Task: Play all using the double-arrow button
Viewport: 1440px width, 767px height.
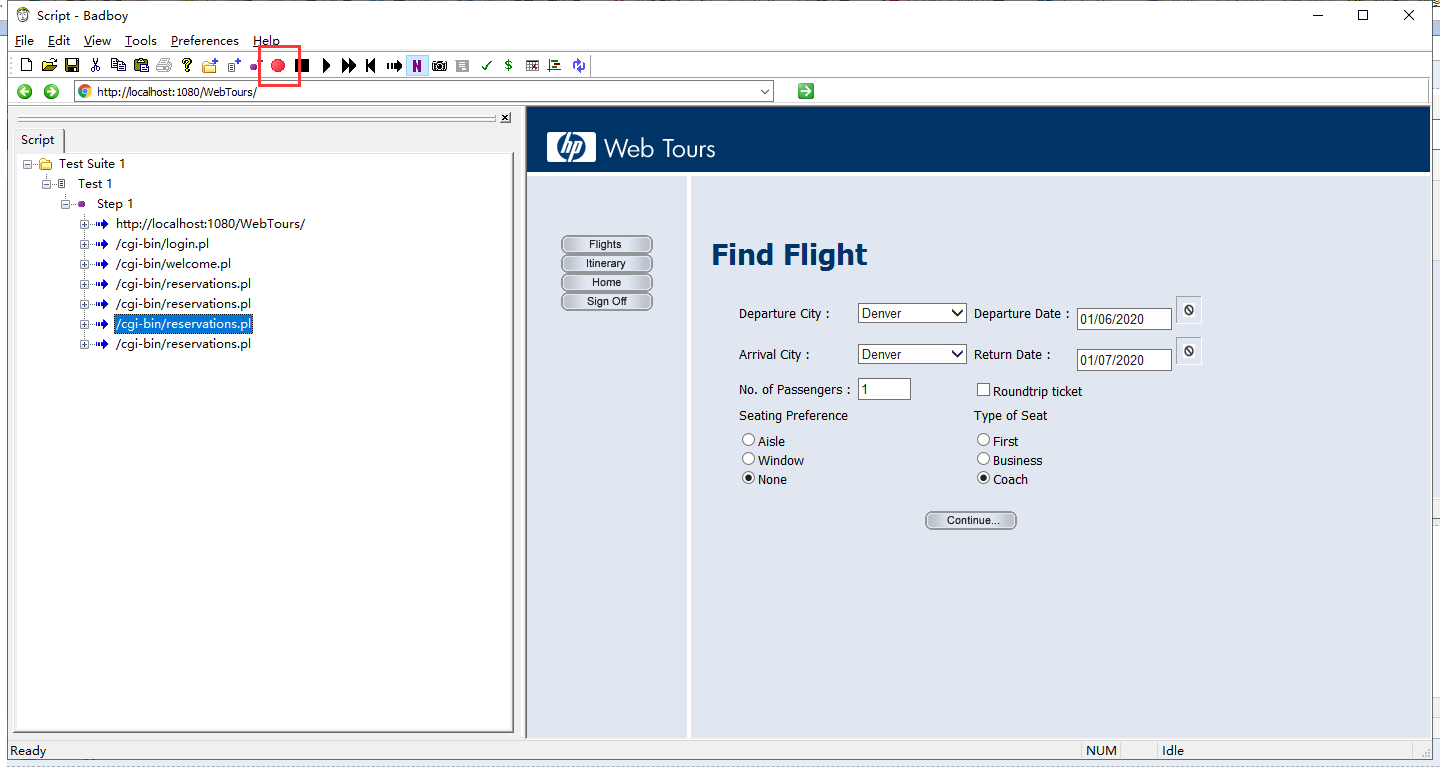Action: click(348, 65)
